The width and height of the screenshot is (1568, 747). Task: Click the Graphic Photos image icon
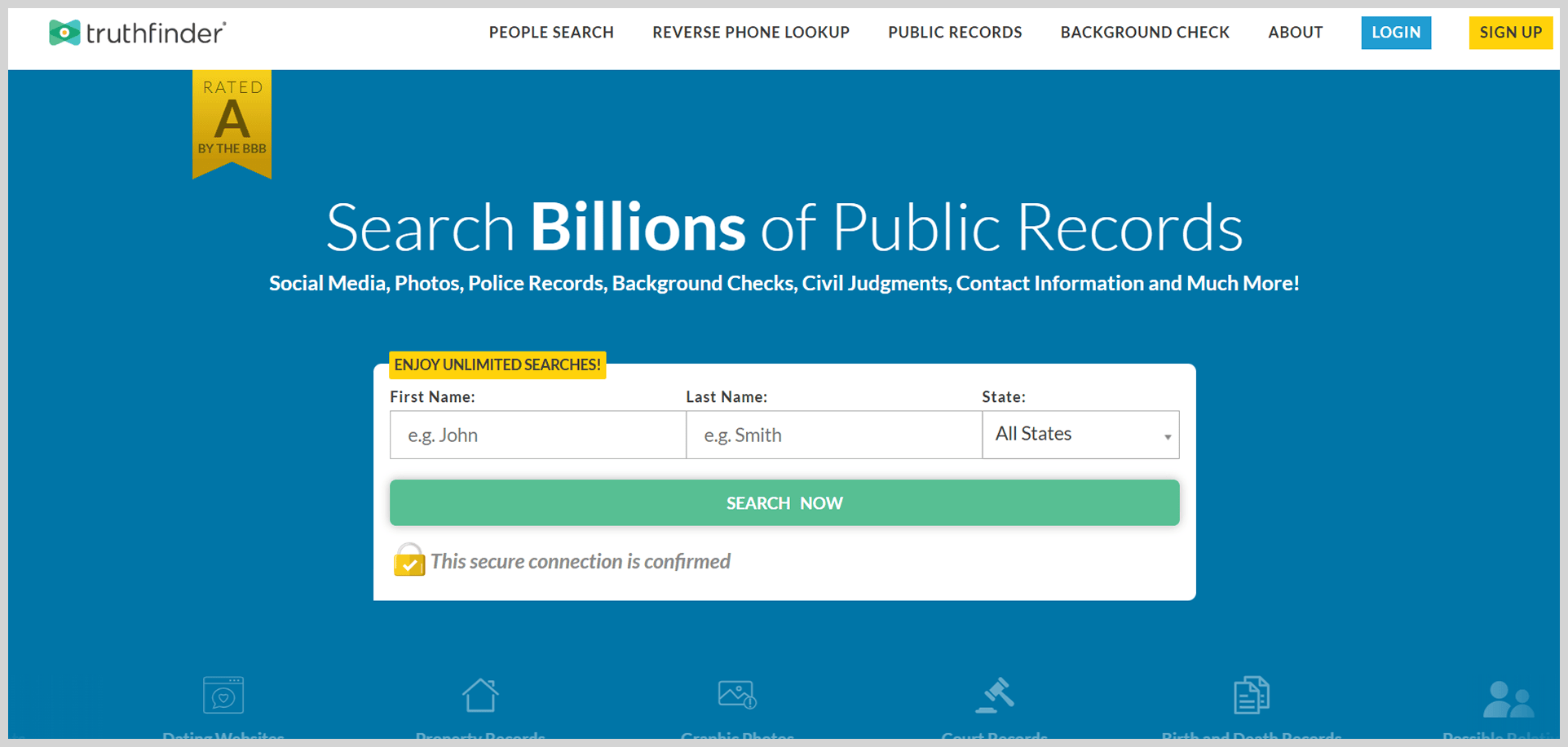click(736, 695)
